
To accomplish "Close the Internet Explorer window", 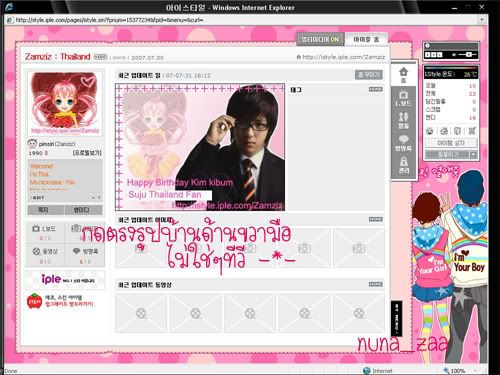I will coord(482,6).
